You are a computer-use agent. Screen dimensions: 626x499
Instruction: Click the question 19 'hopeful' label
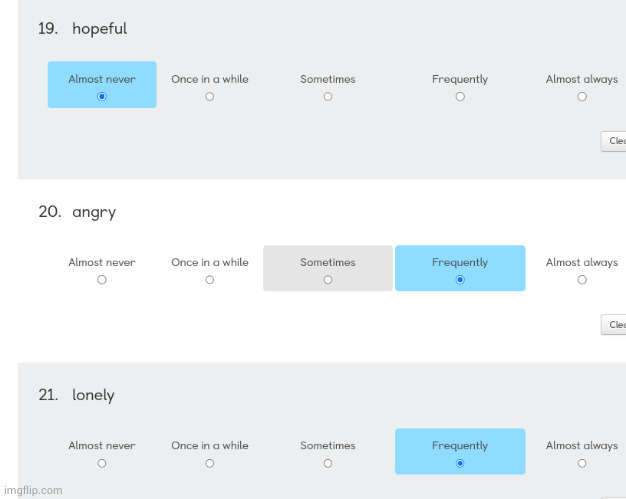99,29
